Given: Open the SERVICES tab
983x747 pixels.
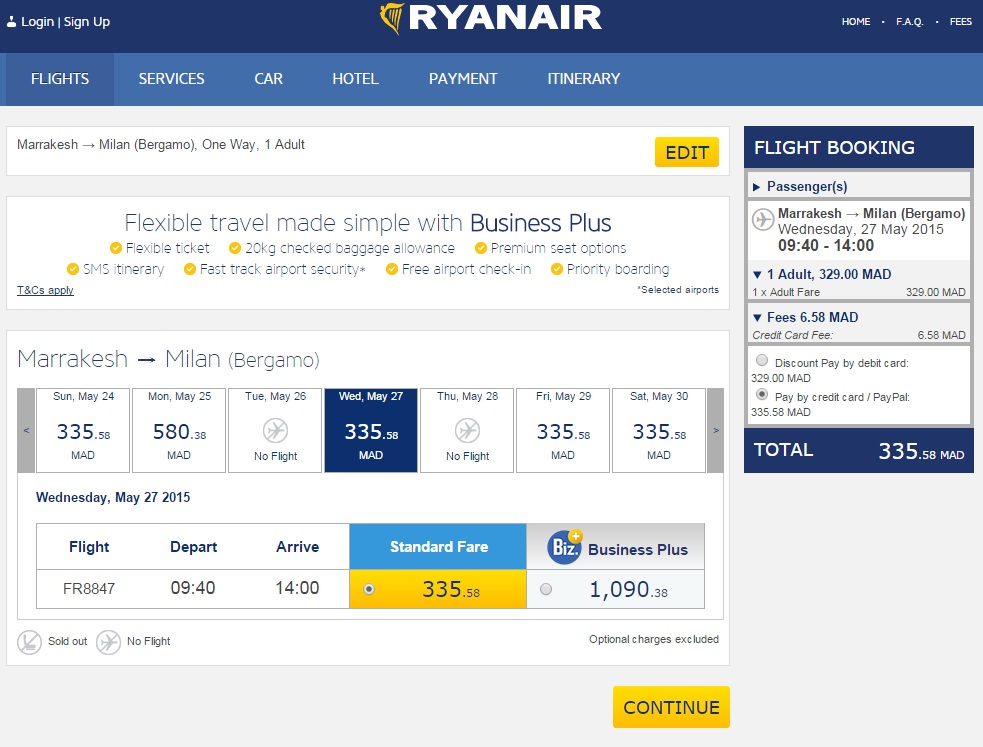Looking at the screenshot, I should [172, 79].
